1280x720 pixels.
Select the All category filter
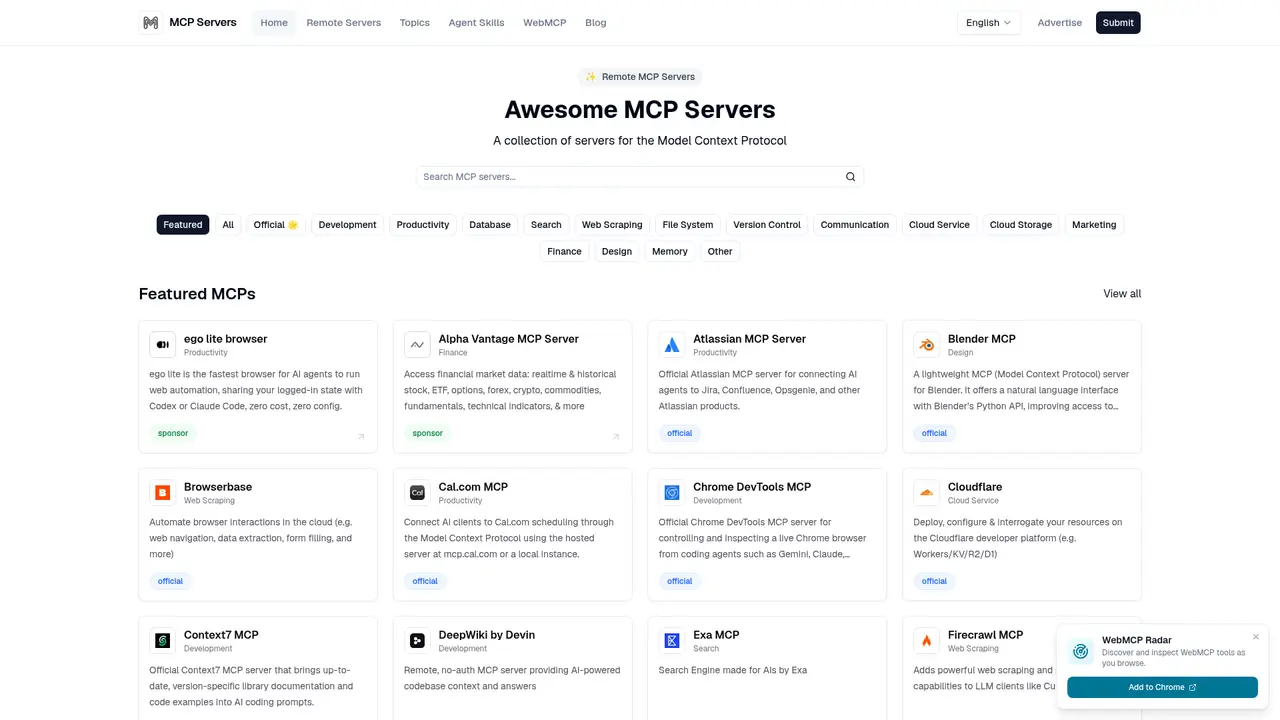coord(228,225)
